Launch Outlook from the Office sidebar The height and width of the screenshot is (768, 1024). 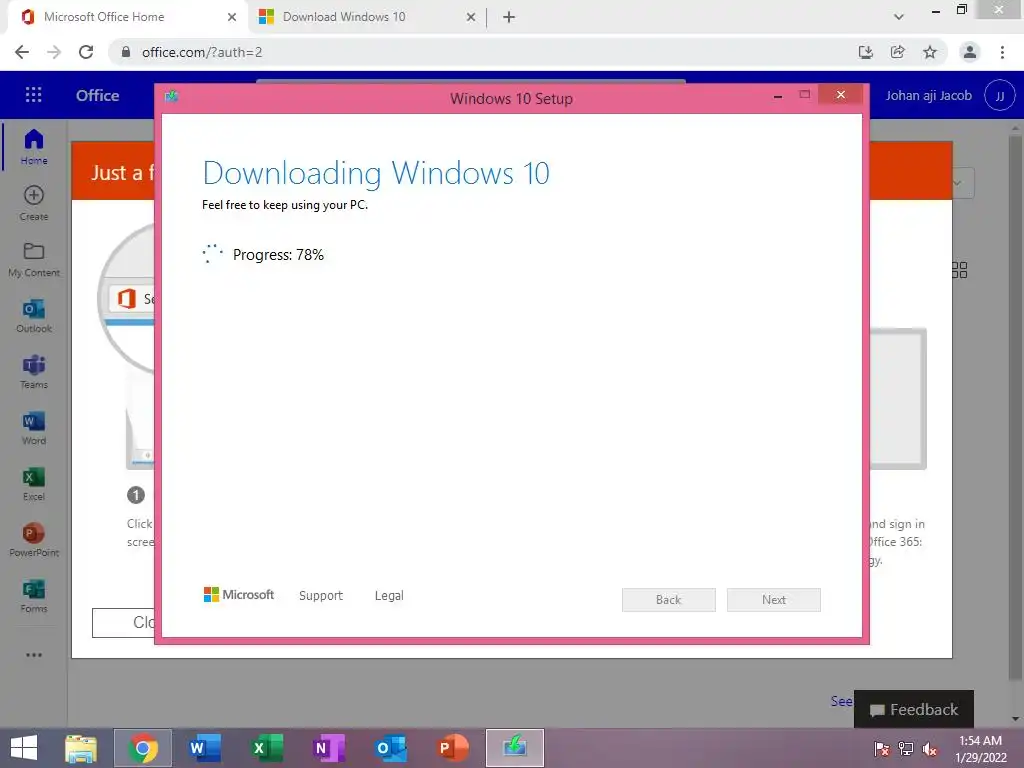click(x=34, y=315)
